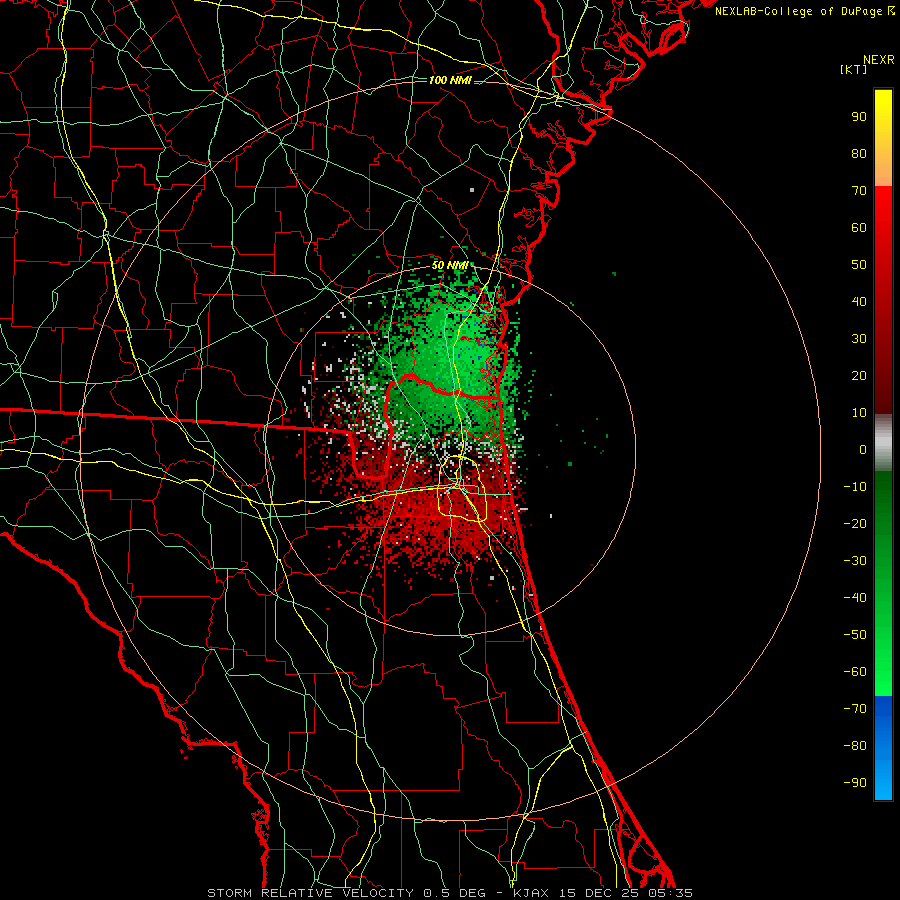The image size is (900, 900).
Task: Click the -60 value on the velocity scale
Action: (x=855, y=672)
